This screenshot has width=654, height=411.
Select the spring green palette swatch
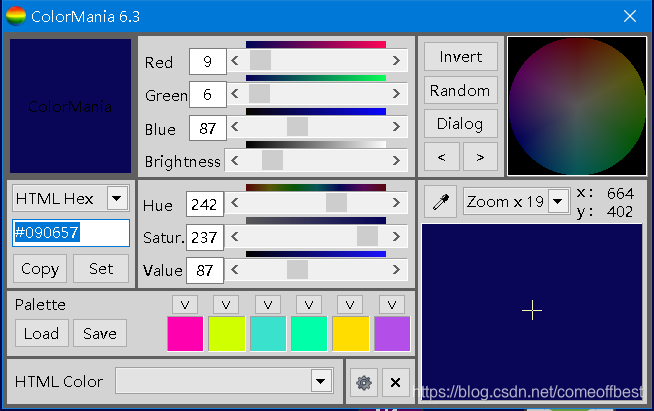click(309, 333)
